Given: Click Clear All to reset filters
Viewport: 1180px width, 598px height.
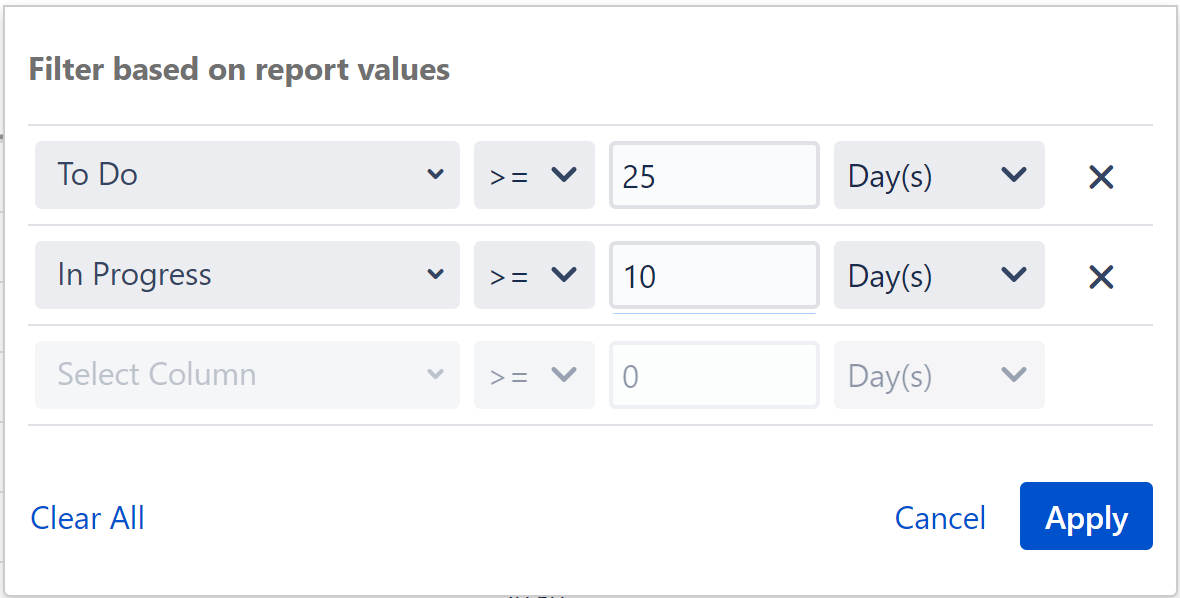Looking at the screenshot, I should coord(88,518).
